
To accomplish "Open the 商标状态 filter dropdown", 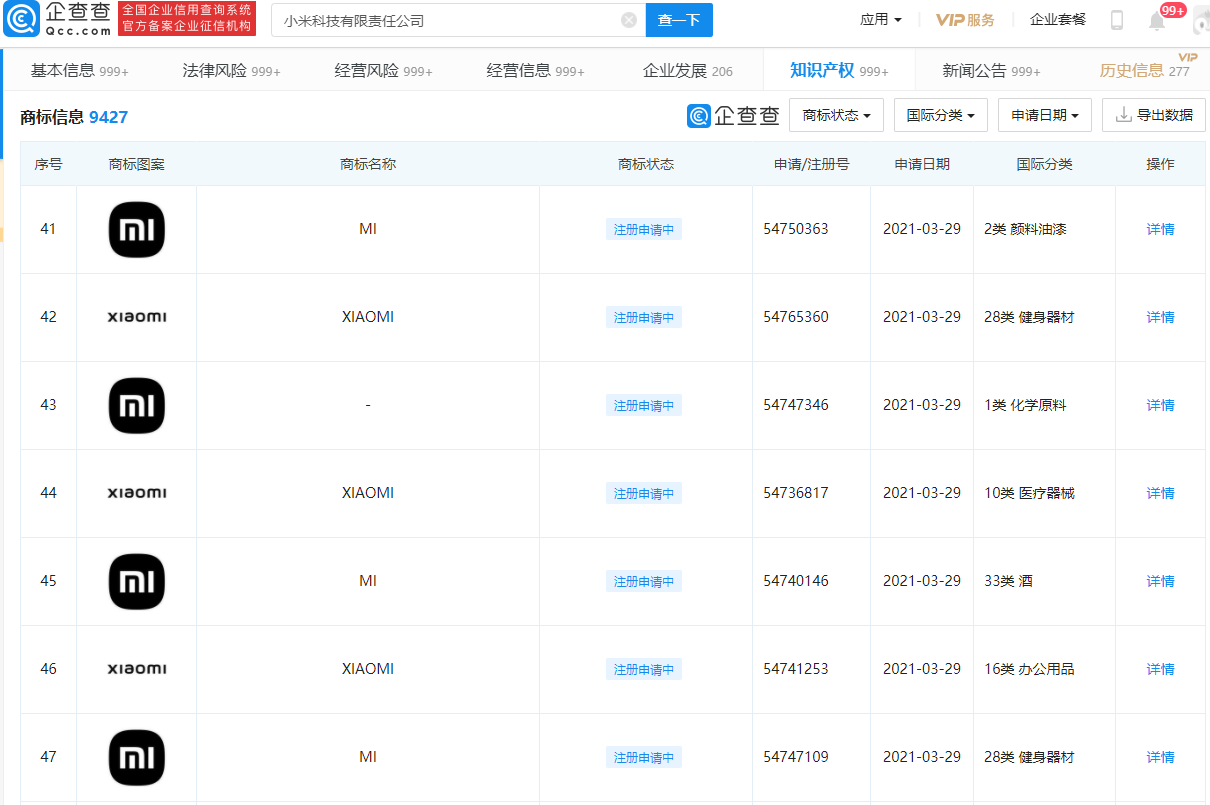I will point(836,115).
